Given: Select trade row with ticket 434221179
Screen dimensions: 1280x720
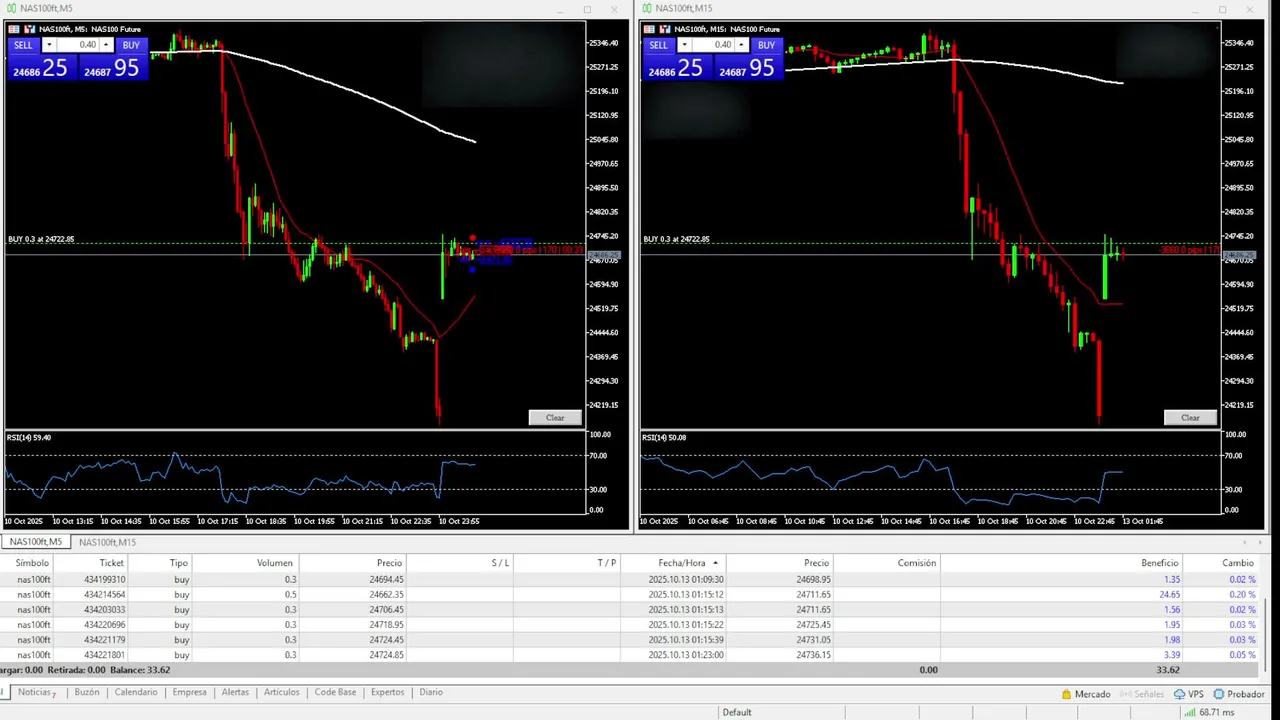Looking at the screenshot, I should click(630, 640).
